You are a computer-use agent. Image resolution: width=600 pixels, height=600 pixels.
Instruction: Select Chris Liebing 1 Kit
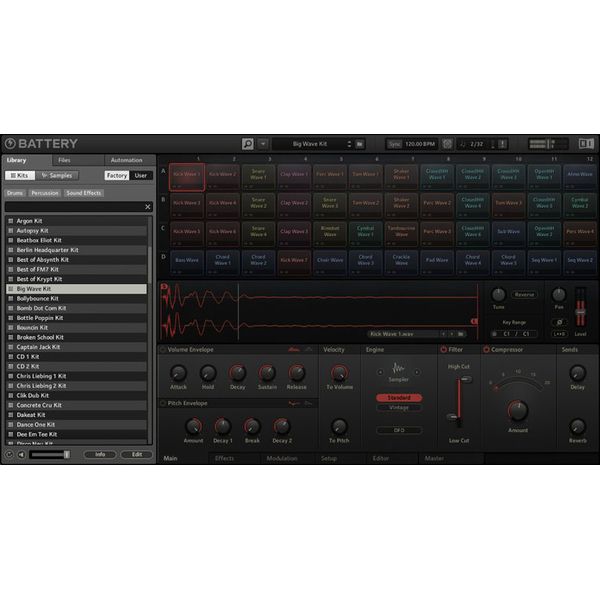(77, 376)
